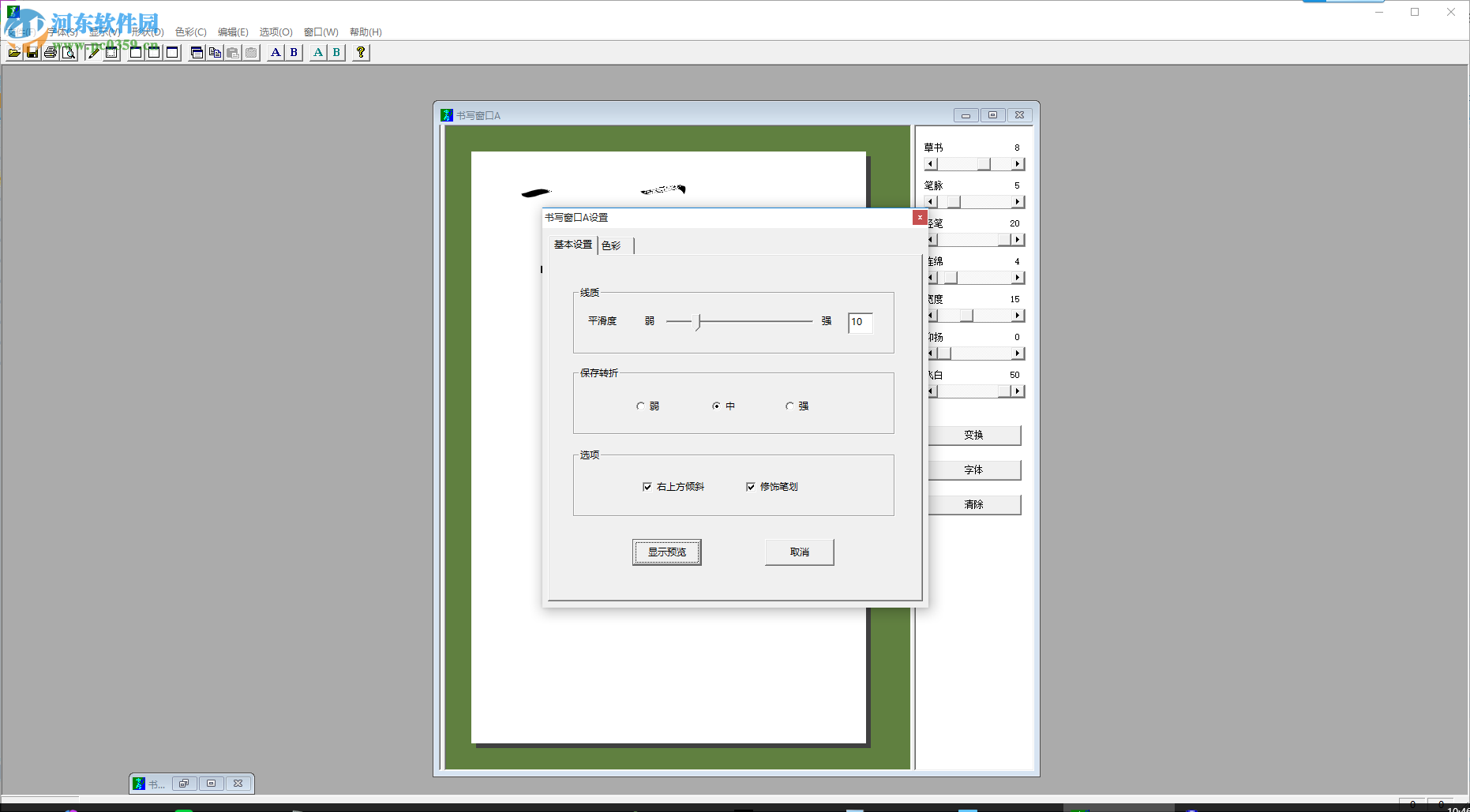Click right arrow of the slider valued 0
Viewport: 1470px width, 812px height.
1018,354
